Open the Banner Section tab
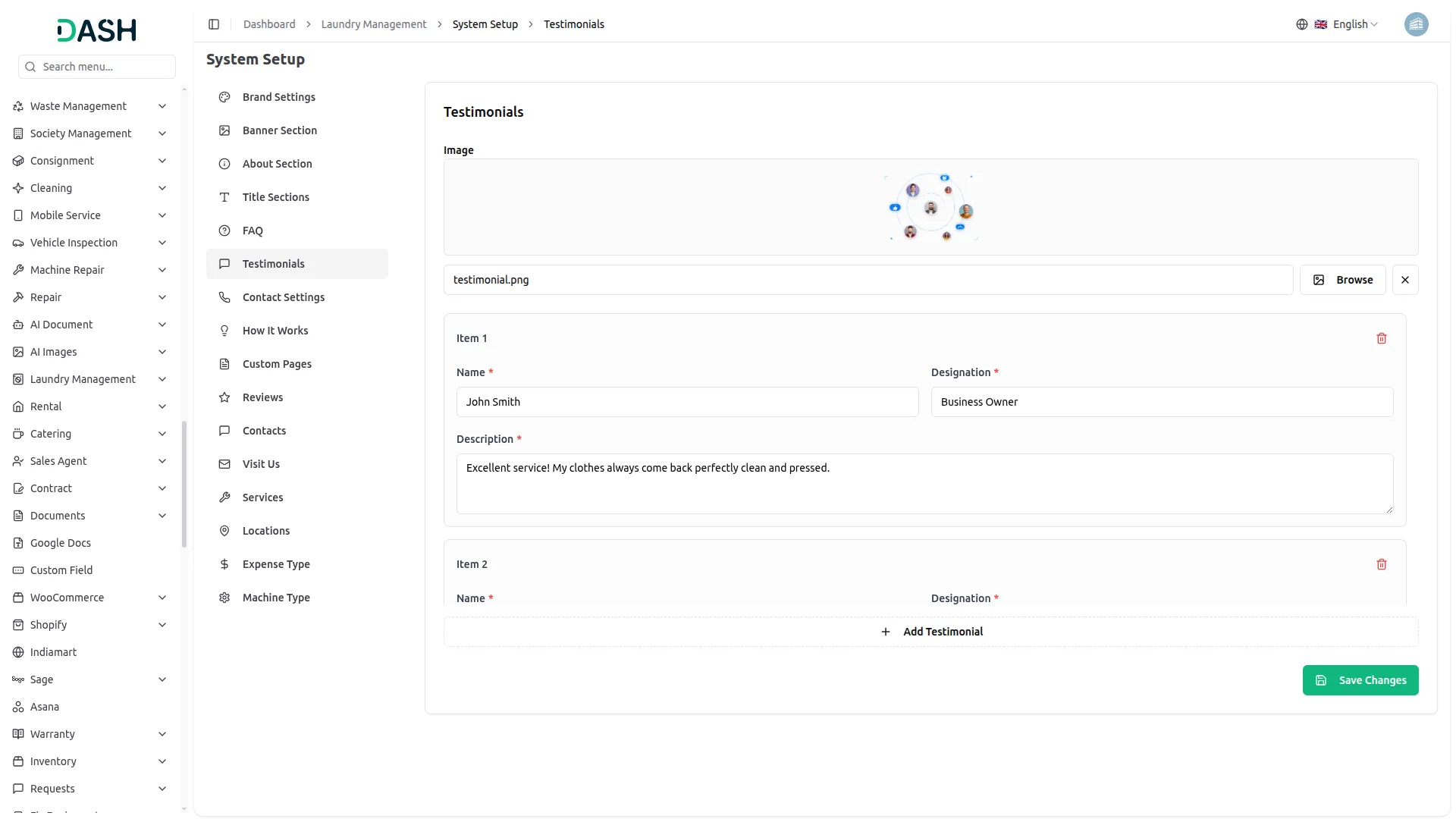Image resolution: width=1456 pixels, height=819 pixels. [x=279, y=130]
